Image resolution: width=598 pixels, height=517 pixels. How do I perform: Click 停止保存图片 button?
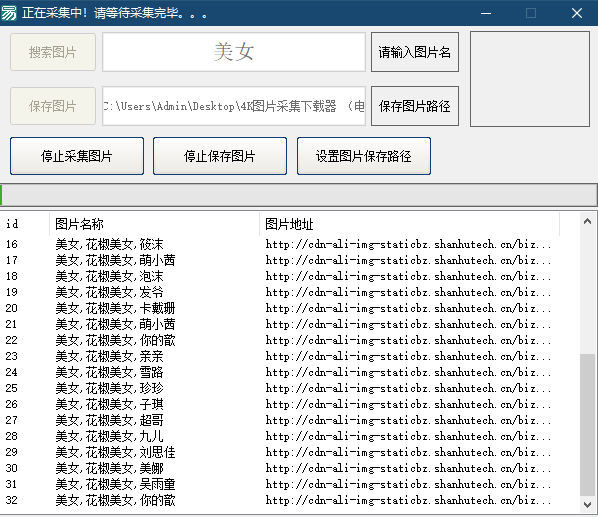pos(220,156)
